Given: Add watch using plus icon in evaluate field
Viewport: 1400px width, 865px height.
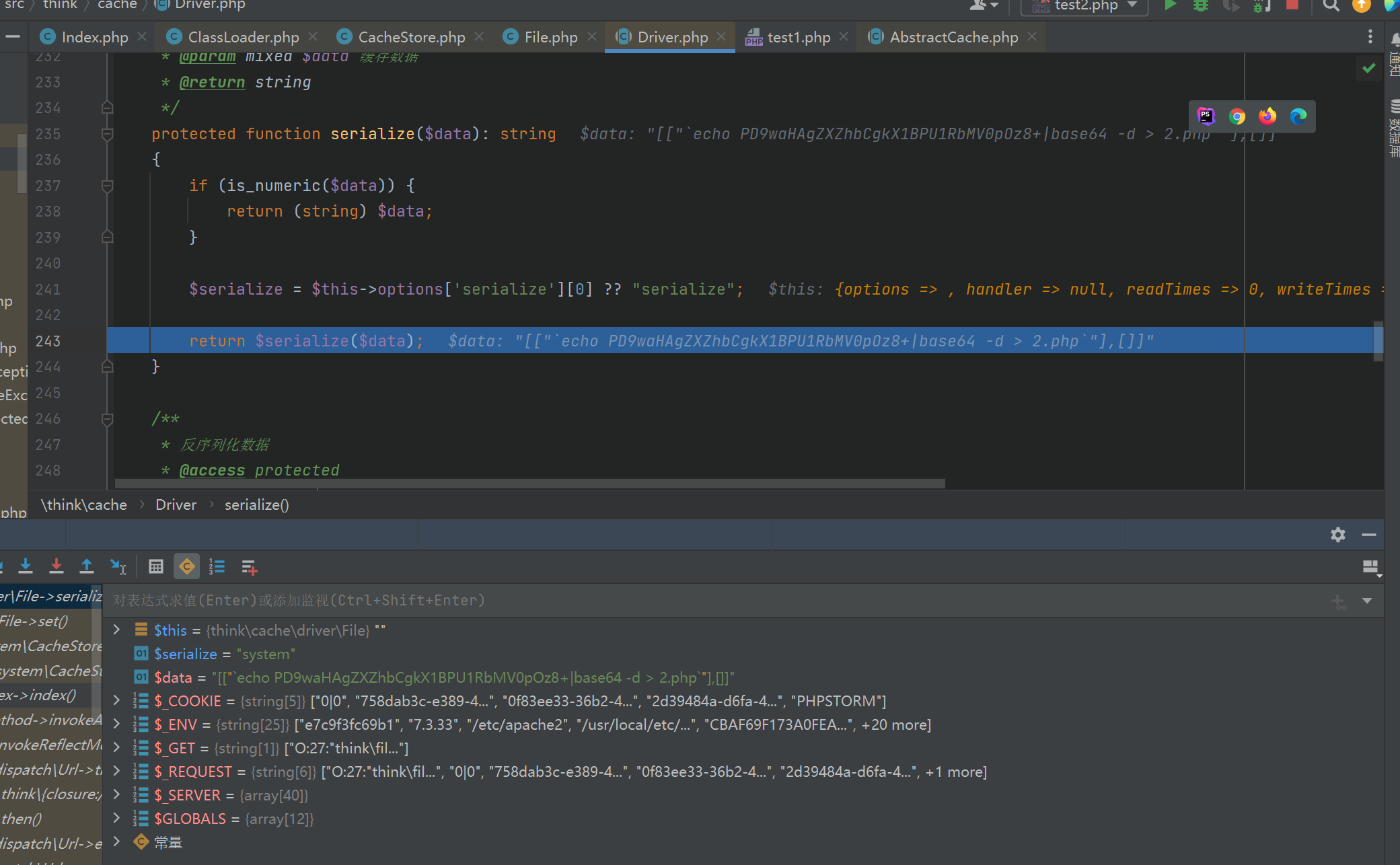Looking at the screenshot, I should (x=1339, y=601).
